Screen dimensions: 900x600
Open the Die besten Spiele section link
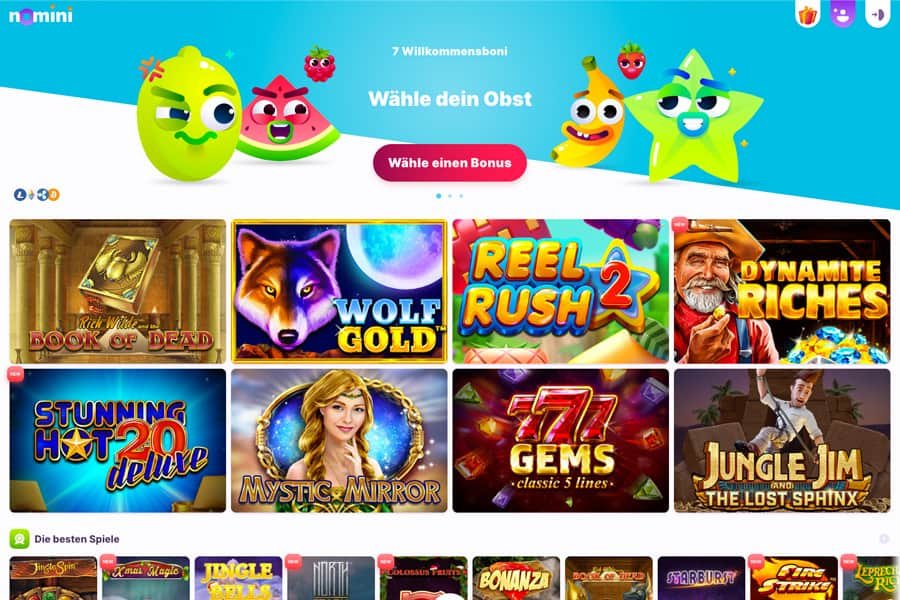click(x=77, y=539)
